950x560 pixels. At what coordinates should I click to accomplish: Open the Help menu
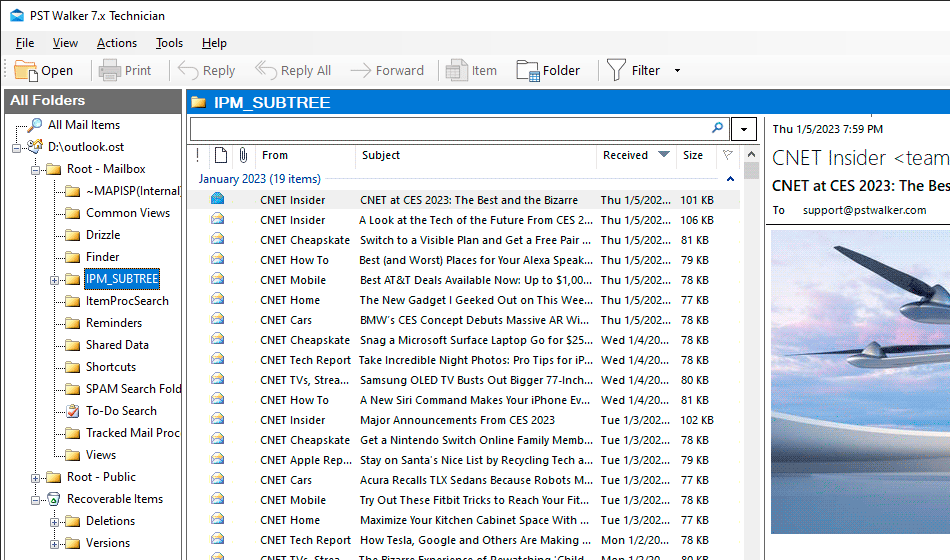[214, 43]
